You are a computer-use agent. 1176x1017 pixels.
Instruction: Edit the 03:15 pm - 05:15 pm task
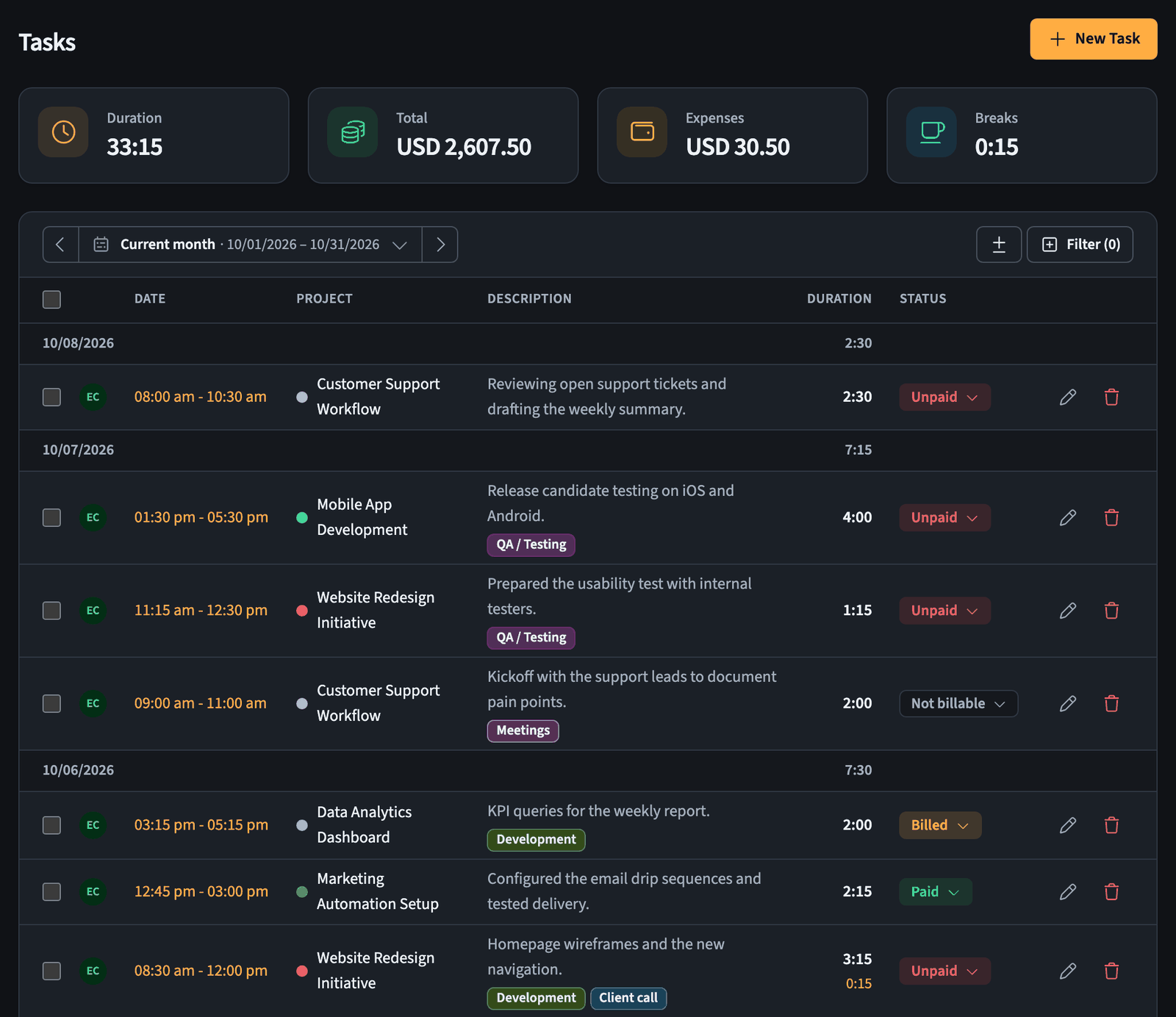pos(1068,825)
